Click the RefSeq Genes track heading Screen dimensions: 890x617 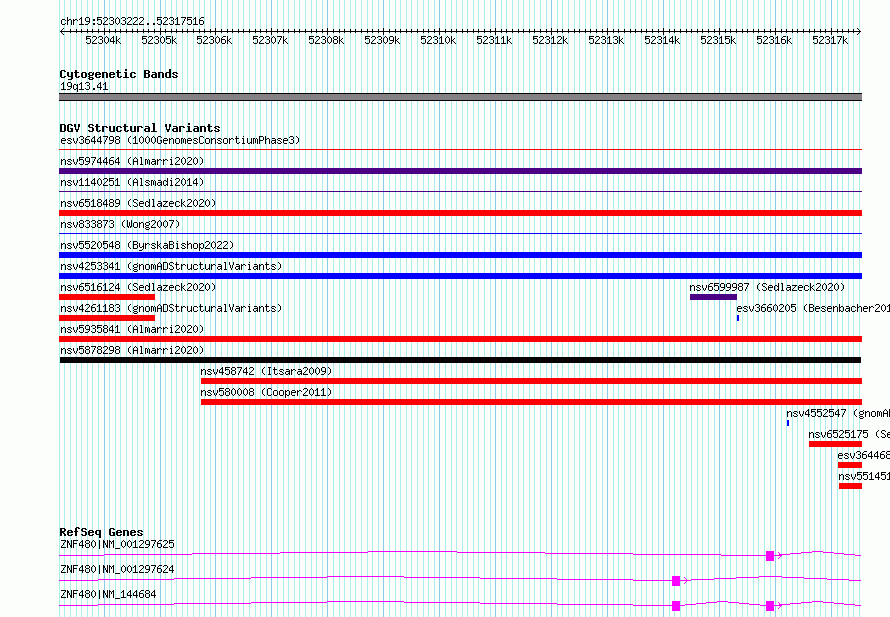102,532
